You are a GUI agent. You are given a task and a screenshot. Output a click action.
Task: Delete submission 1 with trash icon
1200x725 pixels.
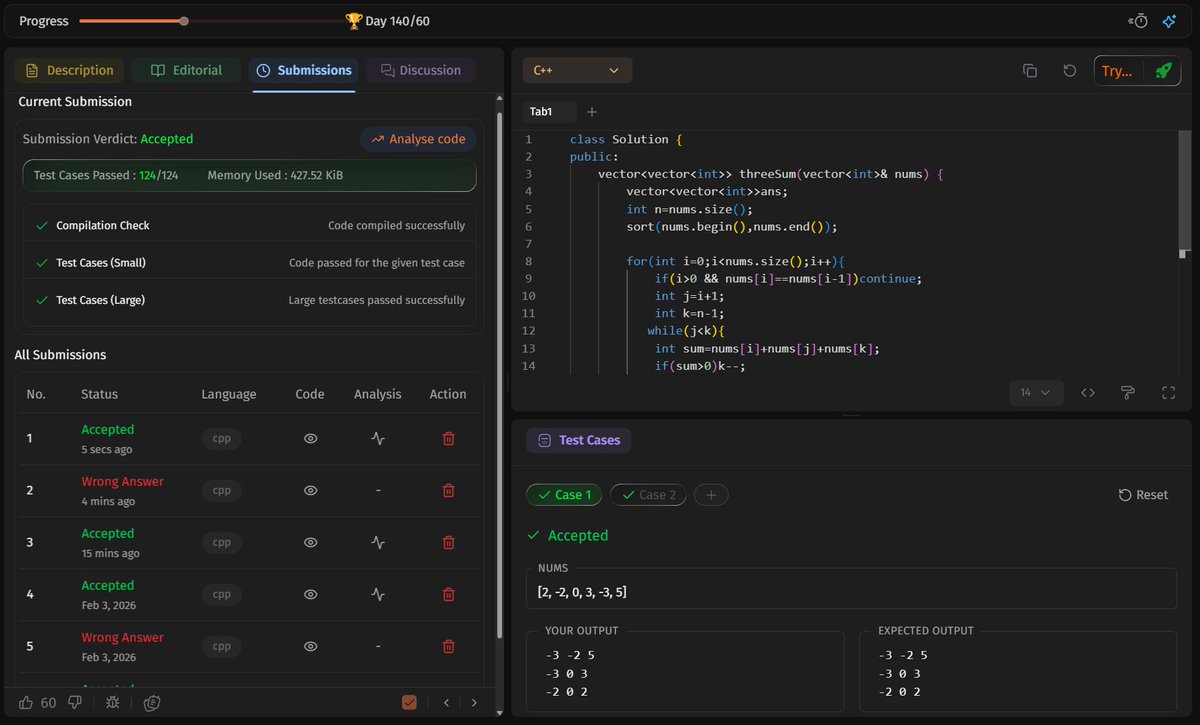[448, 438]
